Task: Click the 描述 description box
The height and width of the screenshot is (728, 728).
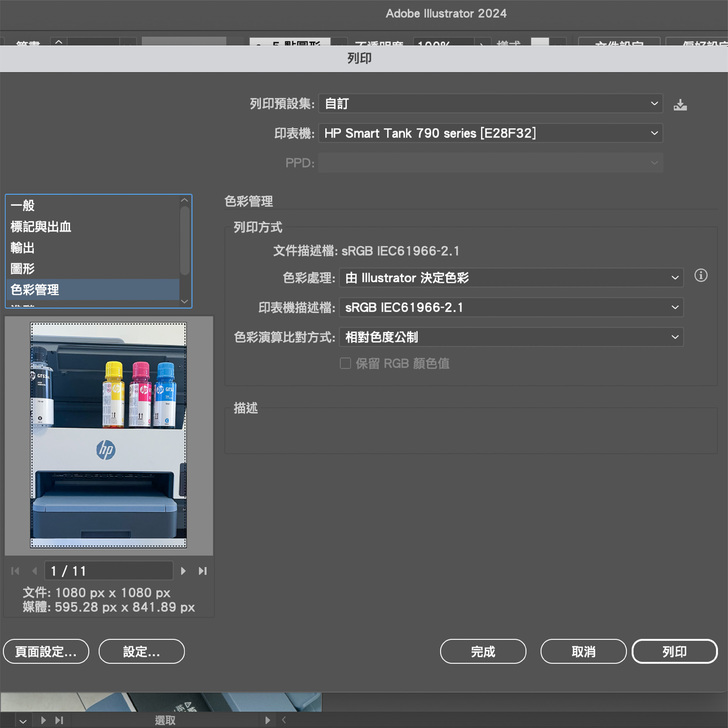Action: tap(471, 430)
